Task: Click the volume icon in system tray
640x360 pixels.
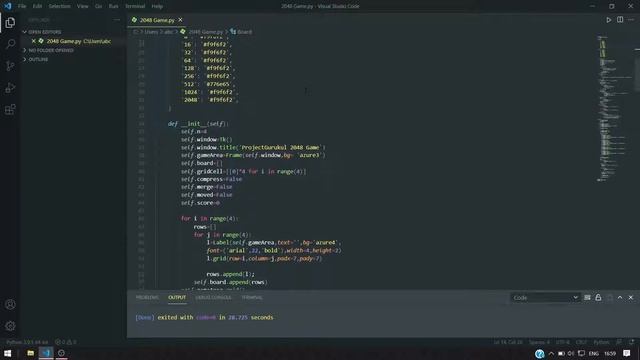Action: tap(571, 353)
